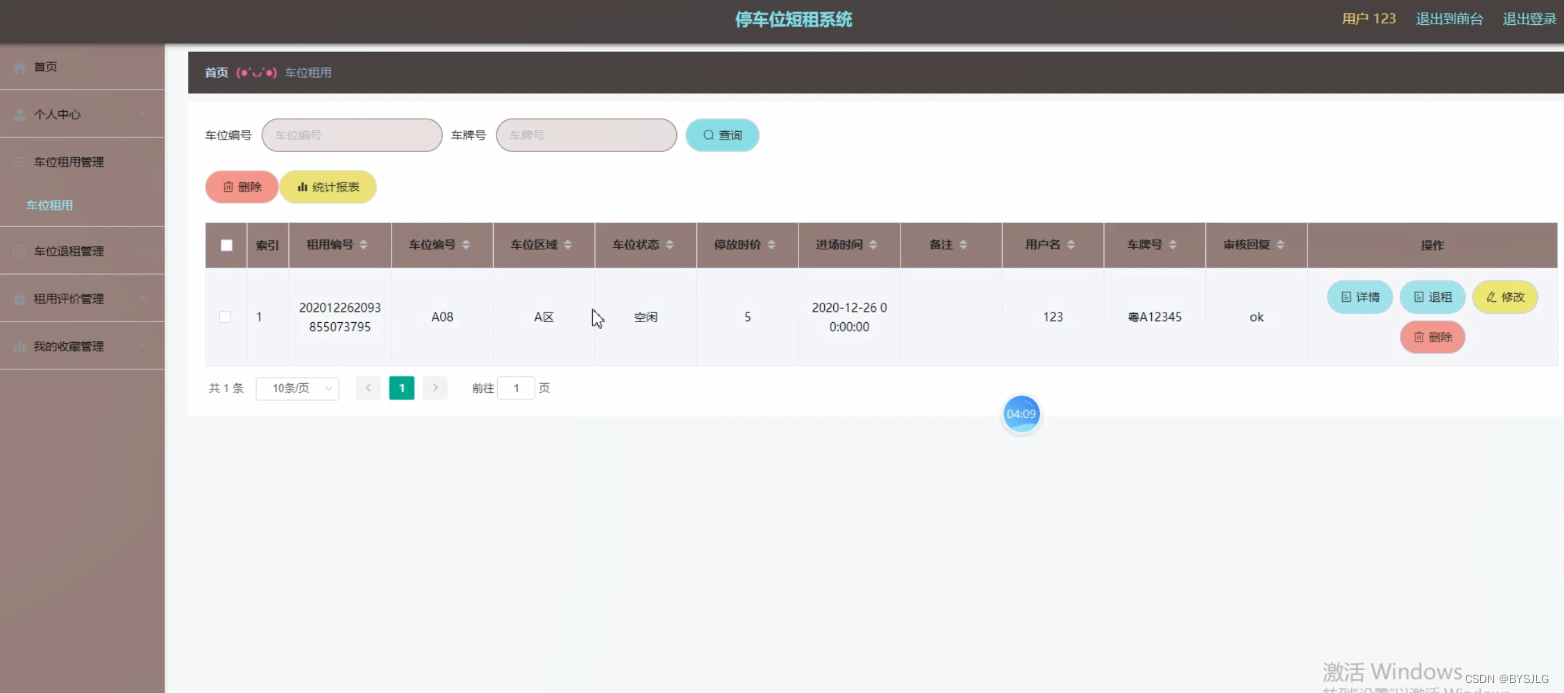Click the 首页 breadcrumb link

tap(216, 73)
